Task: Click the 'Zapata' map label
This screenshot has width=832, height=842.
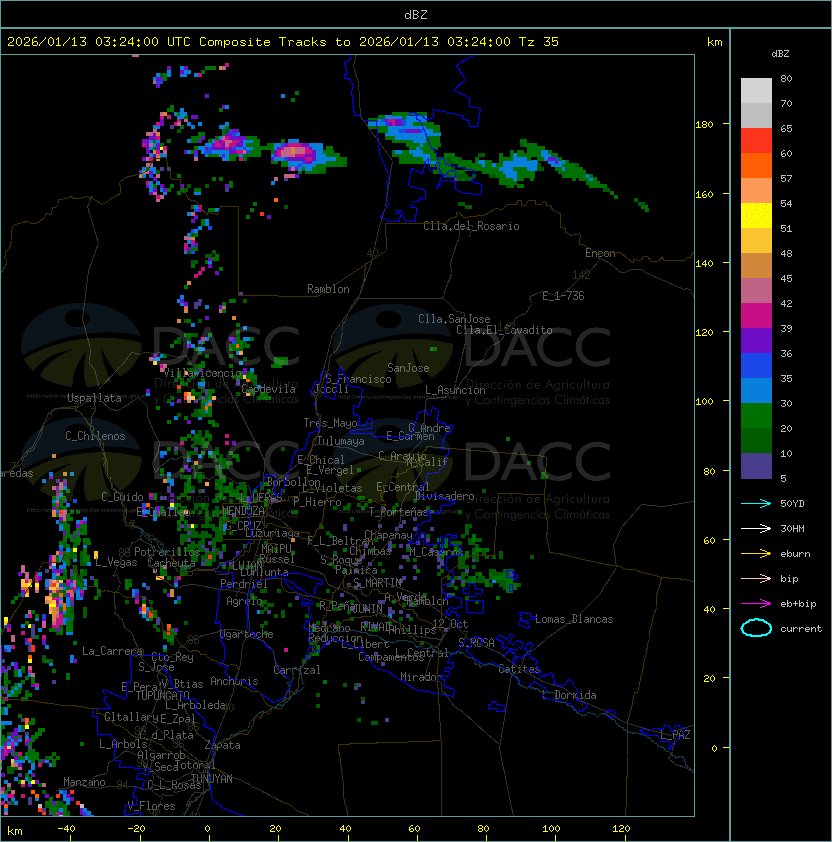Action: tap(222, 745)
